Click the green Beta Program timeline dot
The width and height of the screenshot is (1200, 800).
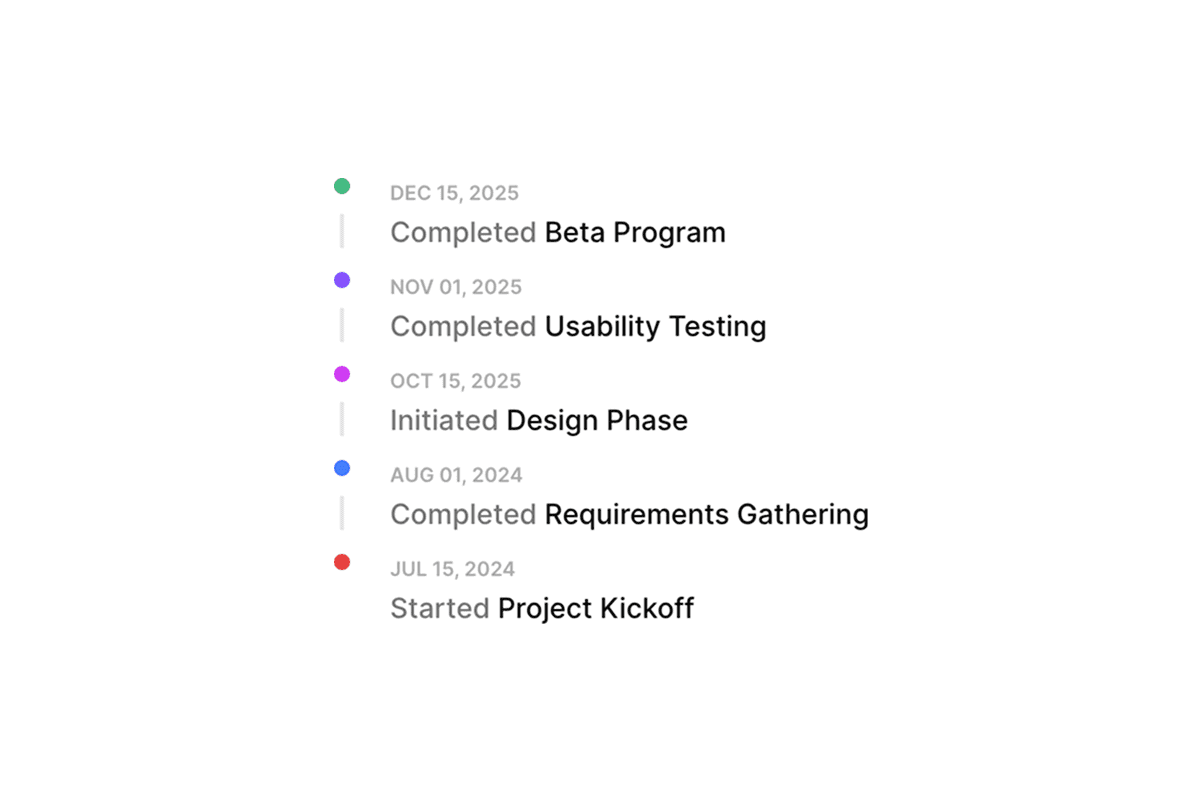coord(342,186)
